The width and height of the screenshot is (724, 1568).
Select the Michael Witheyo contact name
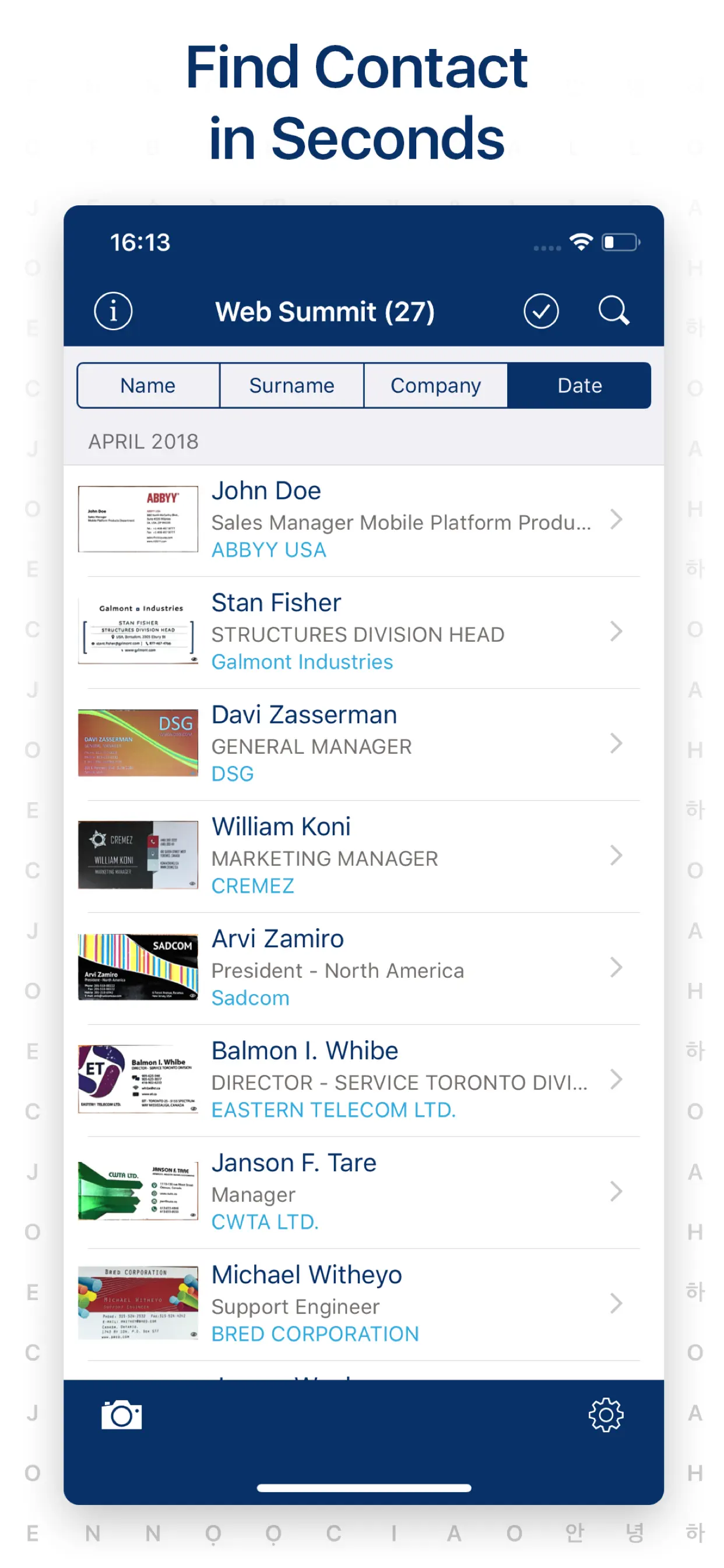click(307, 1275)
